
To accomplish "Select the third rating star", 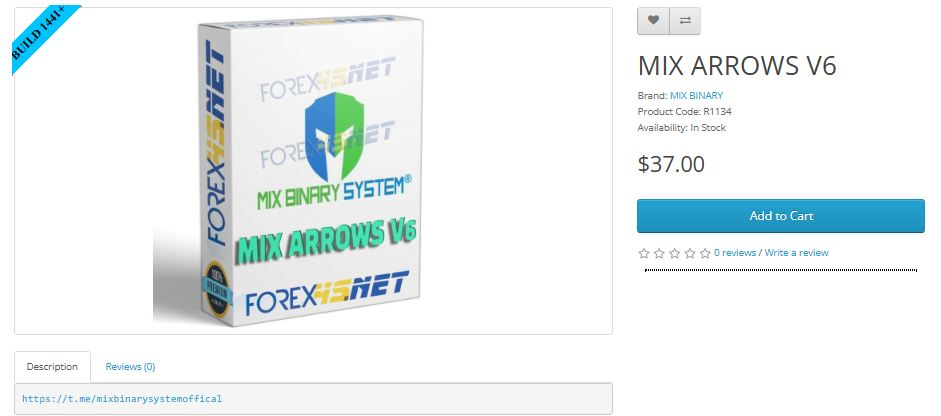I will pos(675,253).
